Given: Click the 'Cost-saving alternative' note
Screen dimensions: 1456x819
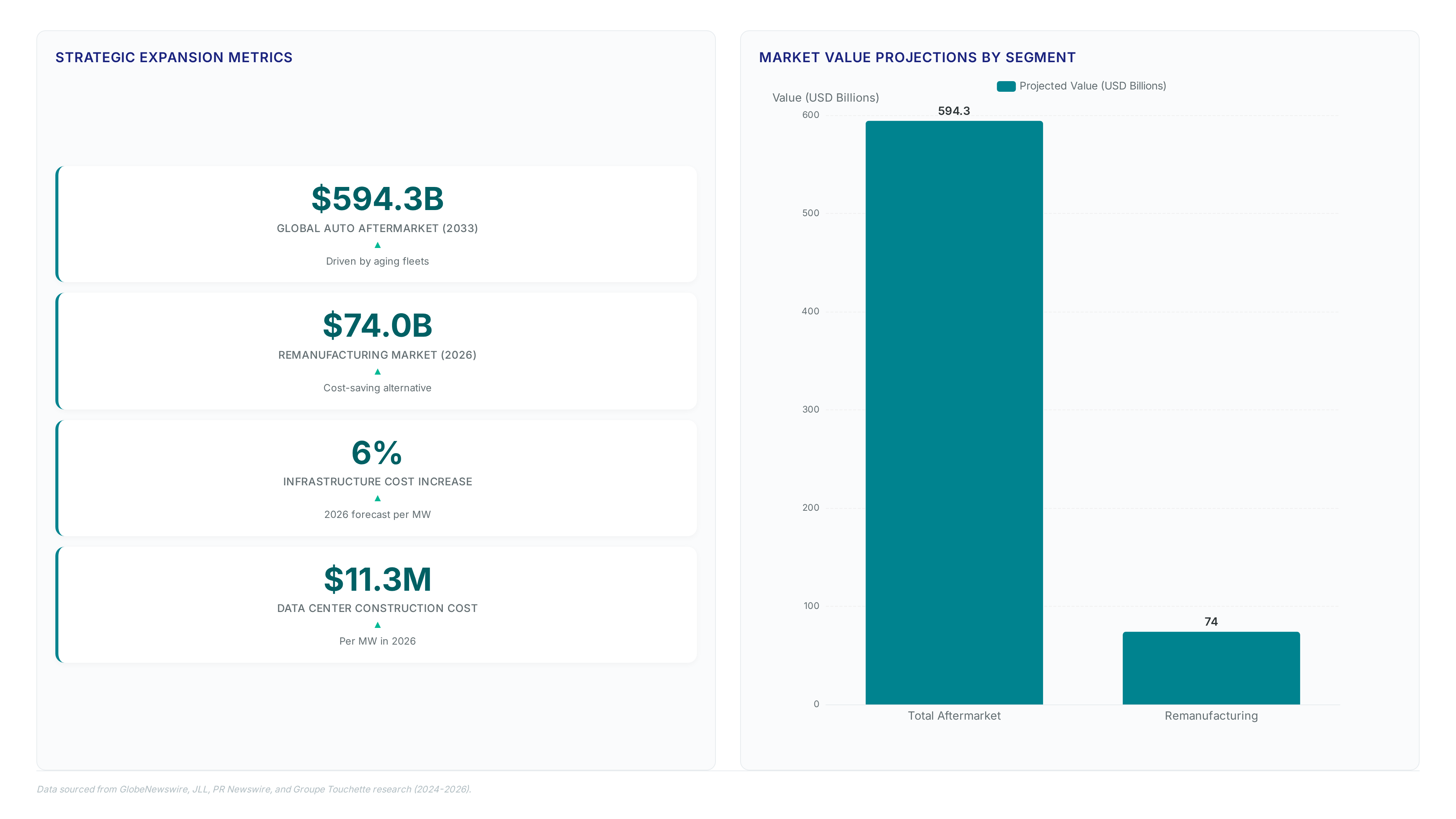Looking at the screenshot, I should [378, 388].
